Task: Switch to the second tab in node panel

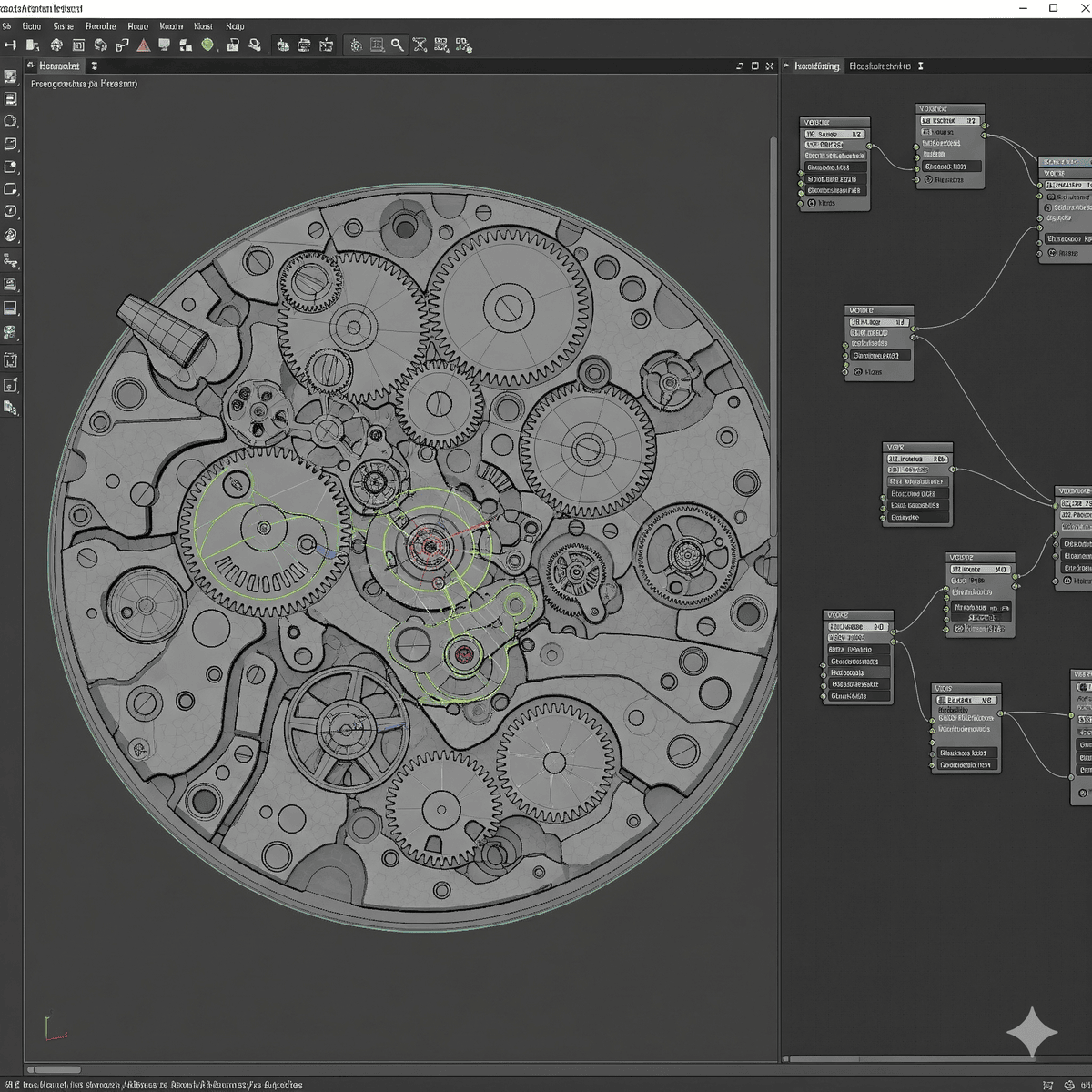Action: [x=879, y=66]
